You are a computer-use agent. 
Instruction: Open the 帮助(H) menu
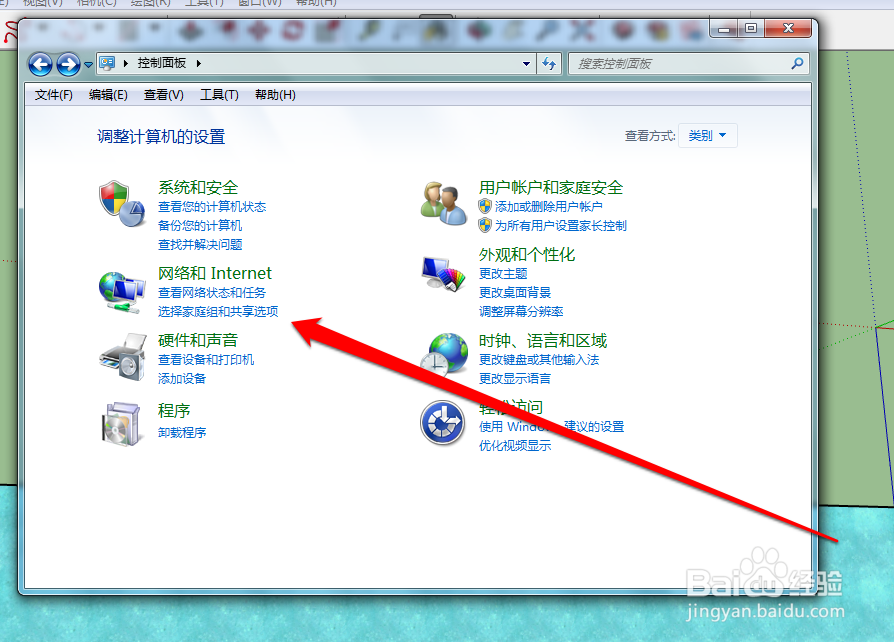pyautogui.click(x=275, y=95)
